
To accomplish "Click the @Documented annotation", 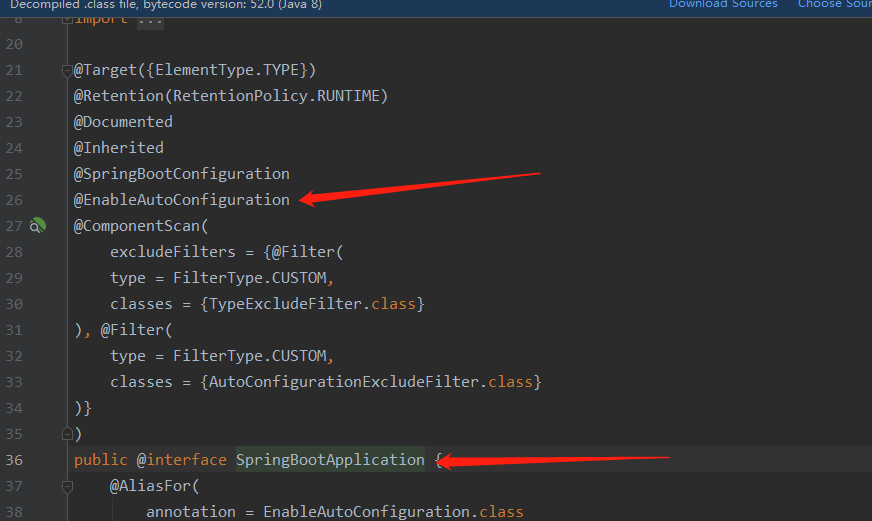I will (x=123, y=122).
